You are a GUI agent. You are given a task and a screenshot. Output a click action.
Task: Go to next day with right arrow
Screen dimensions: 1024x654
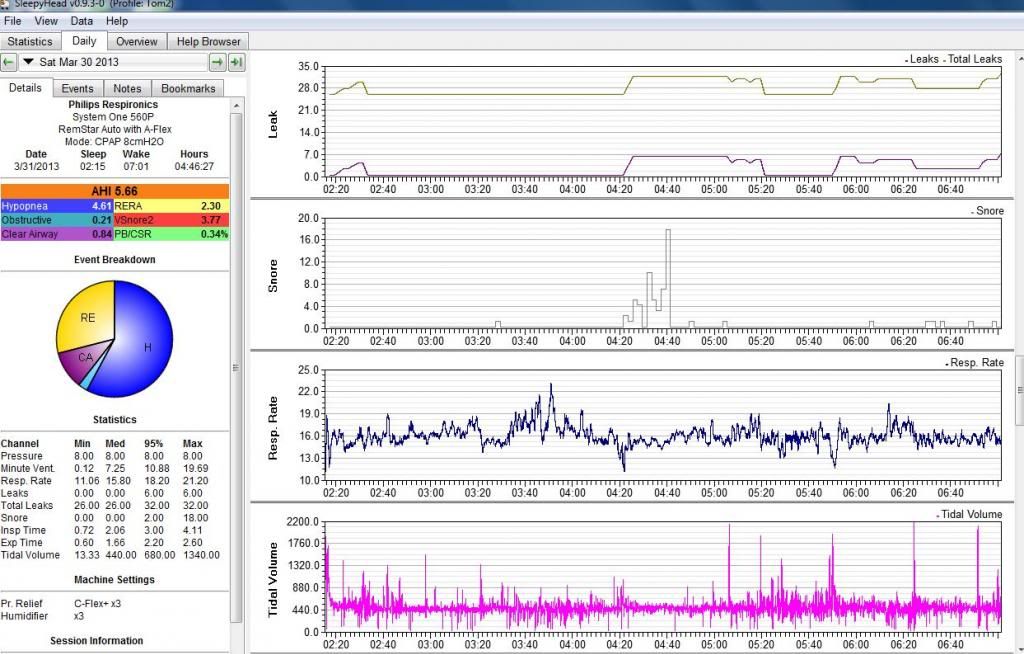(x=216, y=63)
